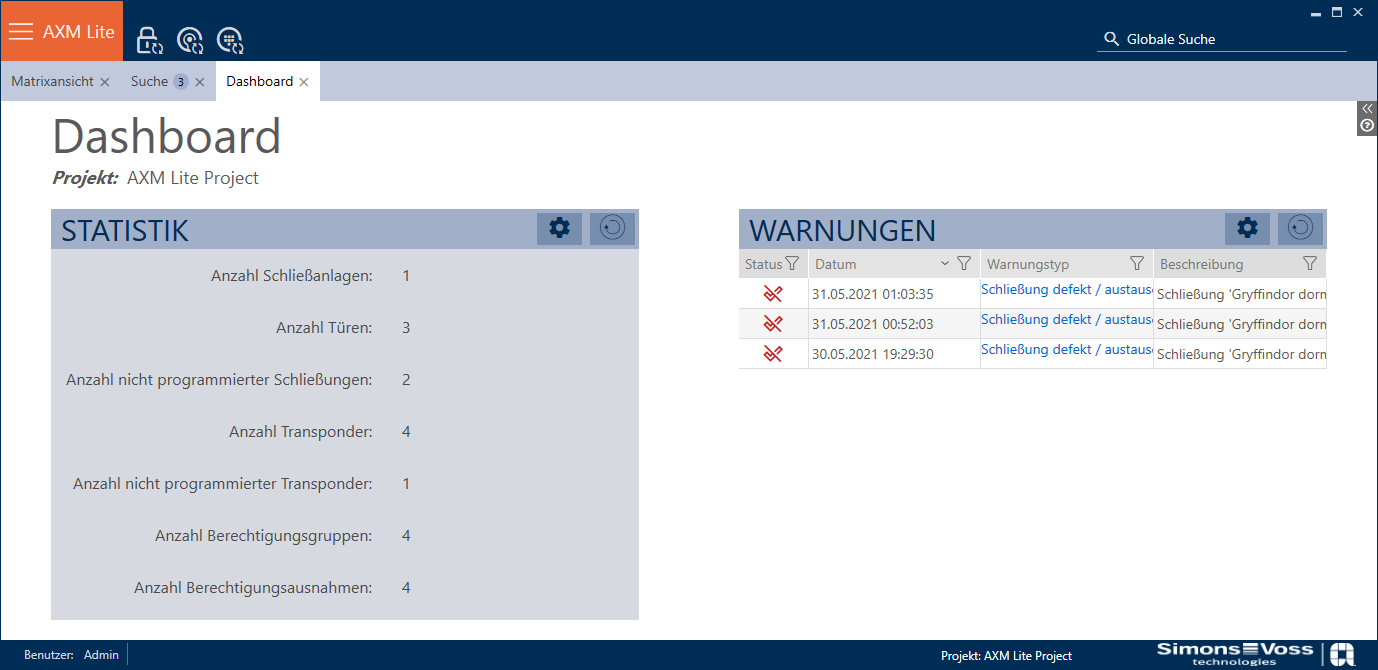Close the Dashboard tab
The image size is (1378, 670).
coord(304,82)
